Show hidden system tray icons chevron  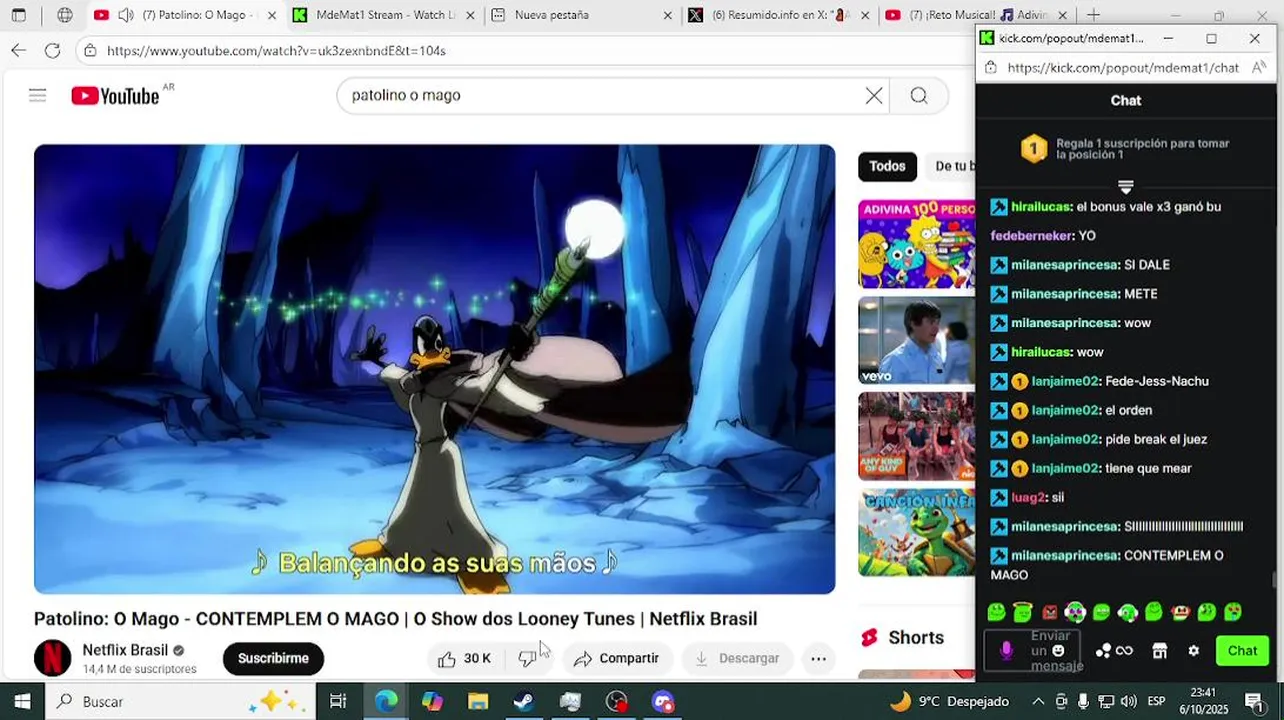pyautogui.click(x=1038, y=701)
